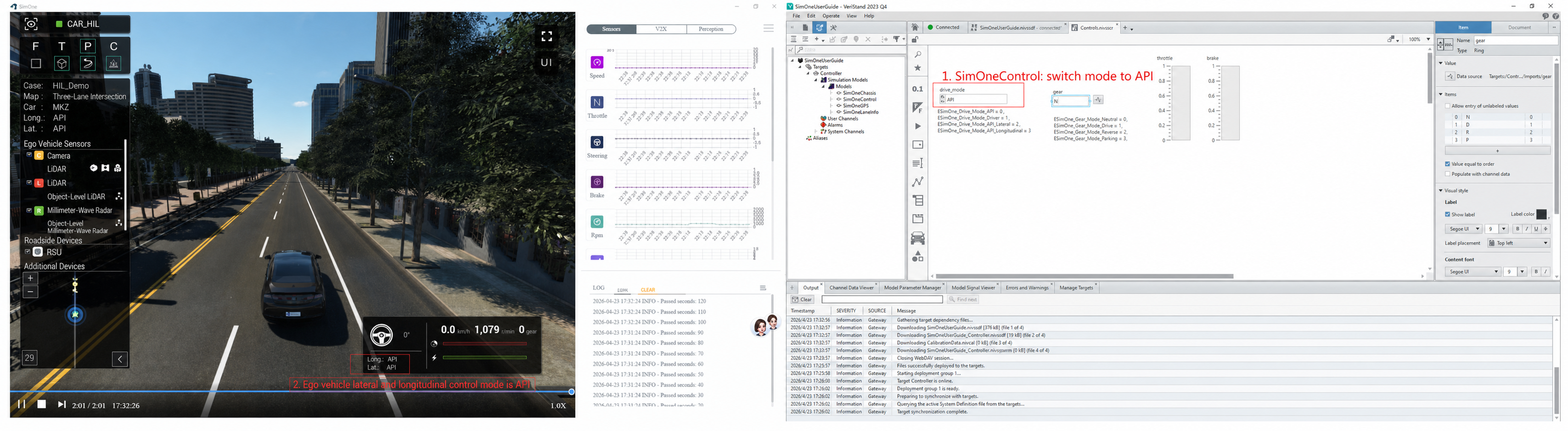Click the Steering chart icon
Image resolution: width=1568 pixels, height=431 pixels.
597,142
